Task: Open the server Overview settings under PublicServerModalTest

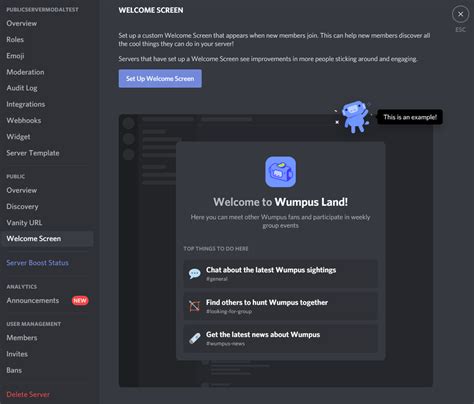Action: [x=22, y=23]
